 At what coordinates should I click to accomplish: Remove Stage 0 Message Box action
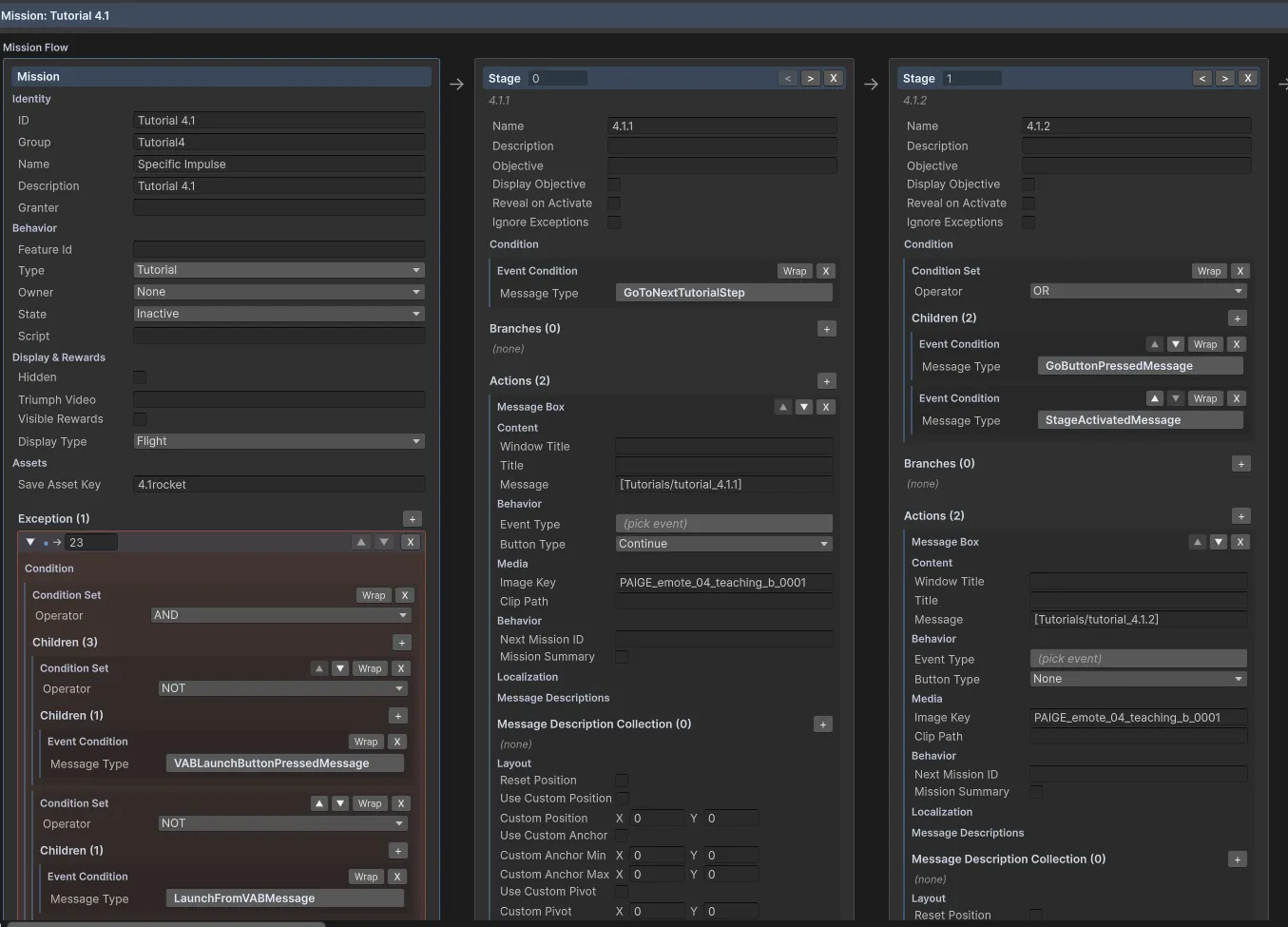pos(826,407)
